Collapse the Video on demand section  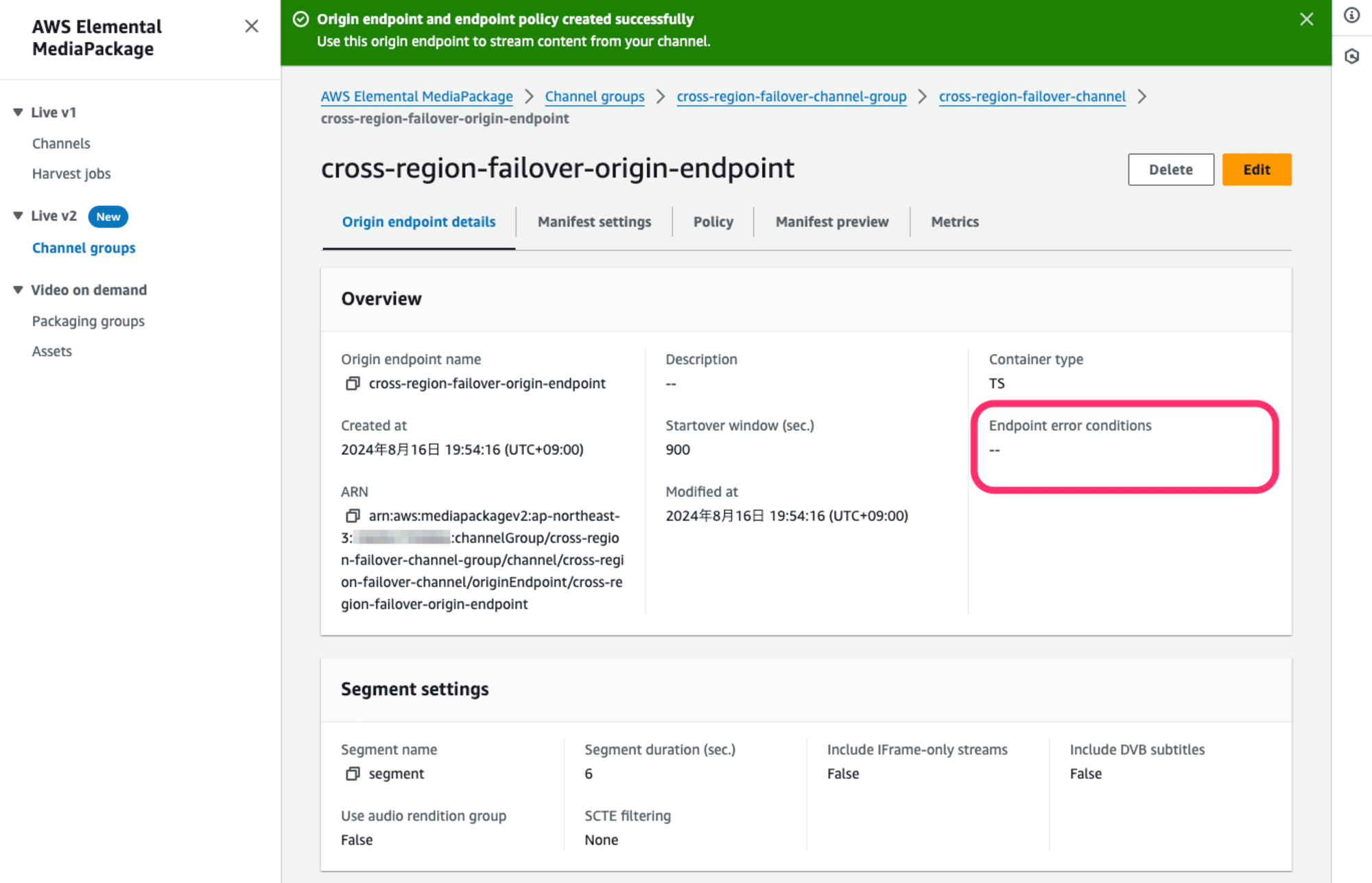[18, 290]
